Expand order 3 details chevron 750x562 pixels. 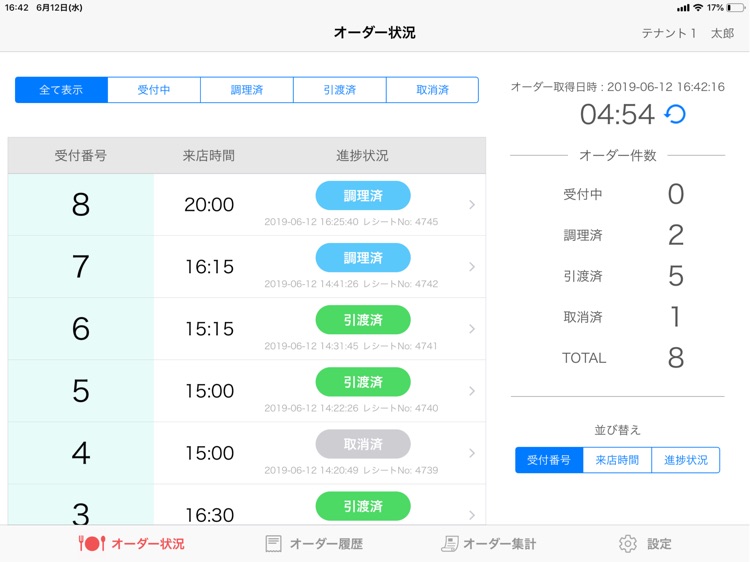tap(472, 515)
